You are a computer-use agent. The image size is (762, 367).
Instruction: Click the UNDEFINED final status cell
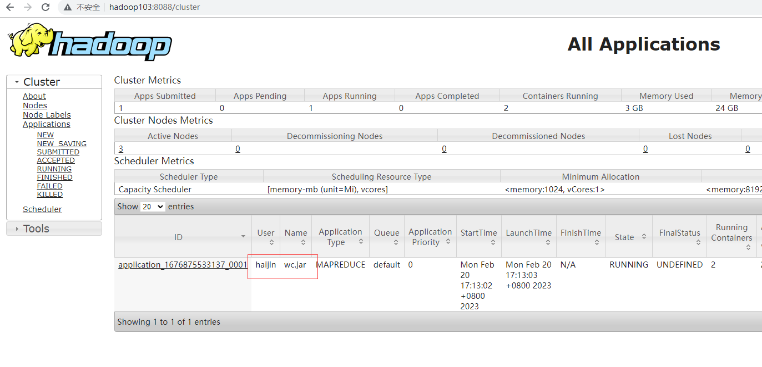pyautogui.click(x=679, y=265)
